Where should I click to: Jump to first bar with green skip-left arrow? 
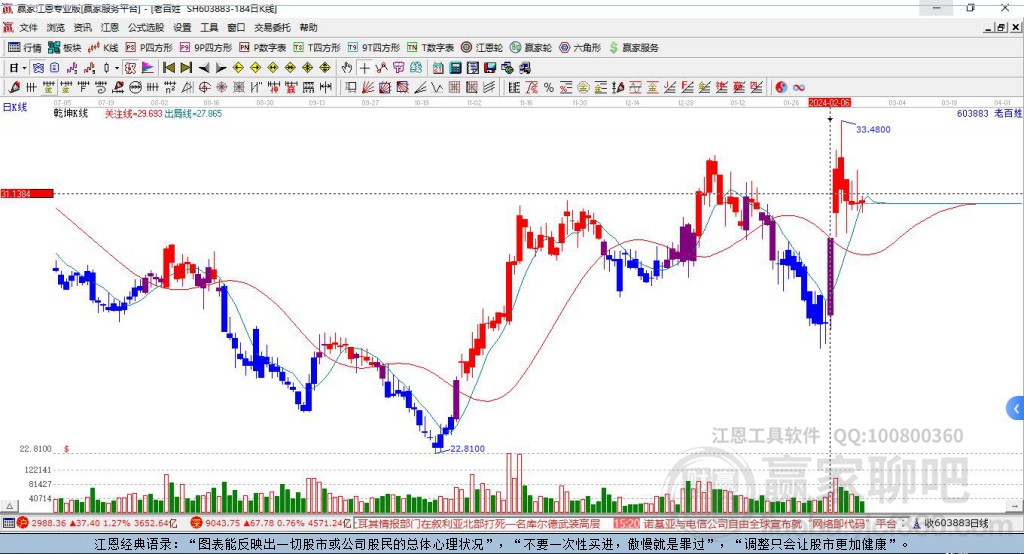click(x=168, y=68)
